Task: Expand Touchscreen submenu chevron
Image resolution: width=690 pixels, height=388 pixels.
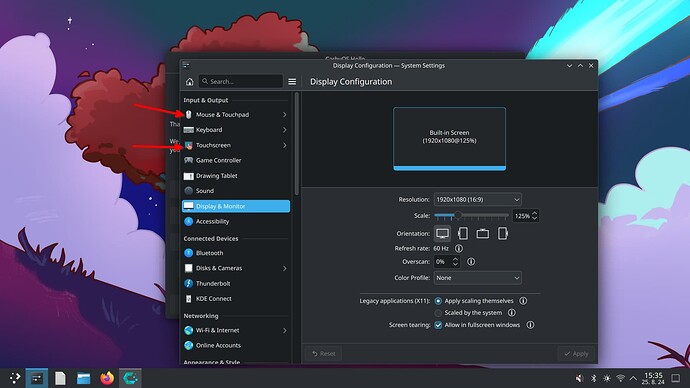Action: (x=285, y=145)
